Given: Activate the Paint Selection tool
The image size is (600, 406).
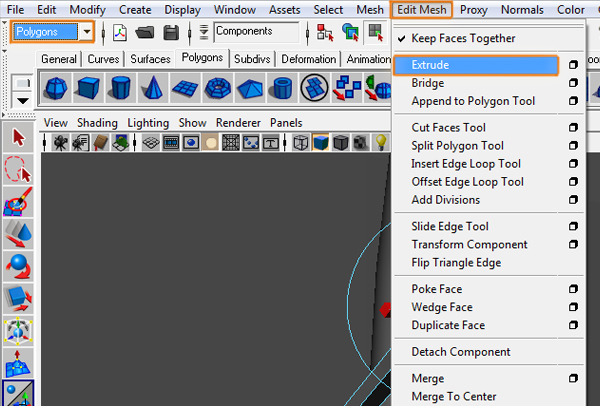Looking at the screenshot, I should click(18, 202).
